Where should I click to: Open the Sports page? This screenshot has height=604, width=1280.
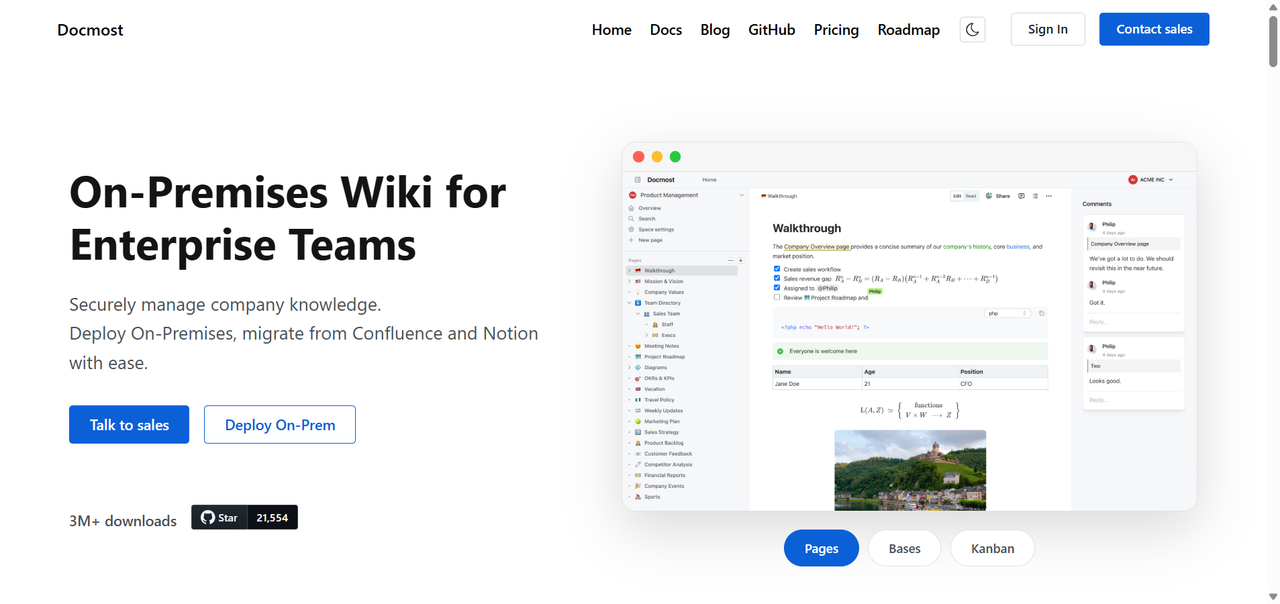[x=652, y=497]
